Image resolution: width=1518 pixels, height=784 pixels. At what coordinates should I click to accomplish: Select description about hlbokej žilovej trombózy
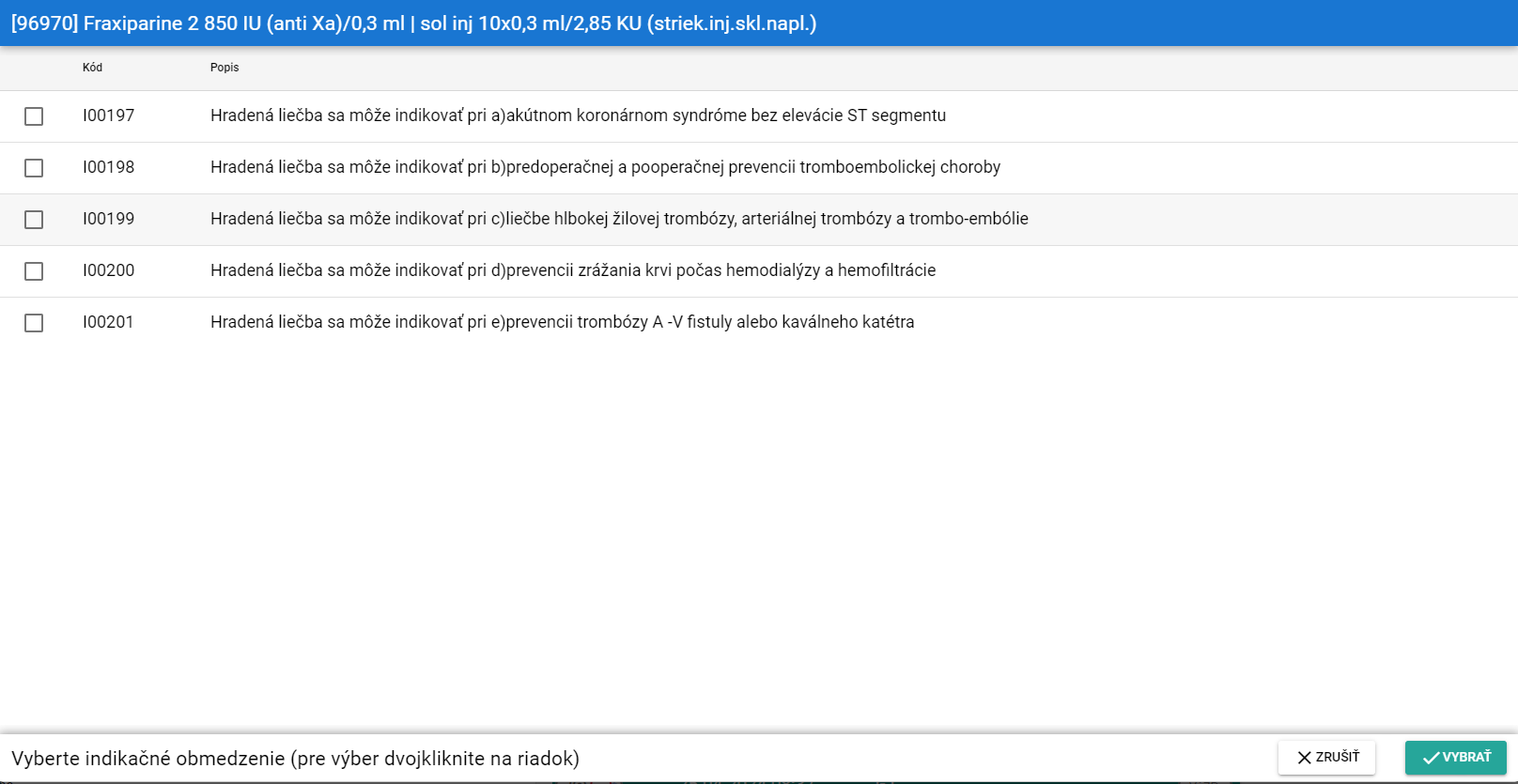pos(619,219)
